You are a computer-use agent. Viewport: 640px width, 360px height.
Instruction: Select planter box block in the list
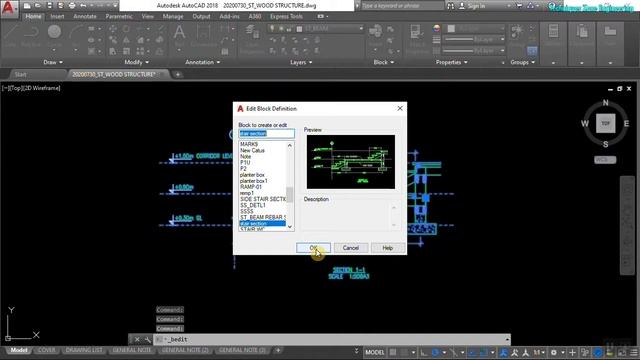tap(252, 175)
